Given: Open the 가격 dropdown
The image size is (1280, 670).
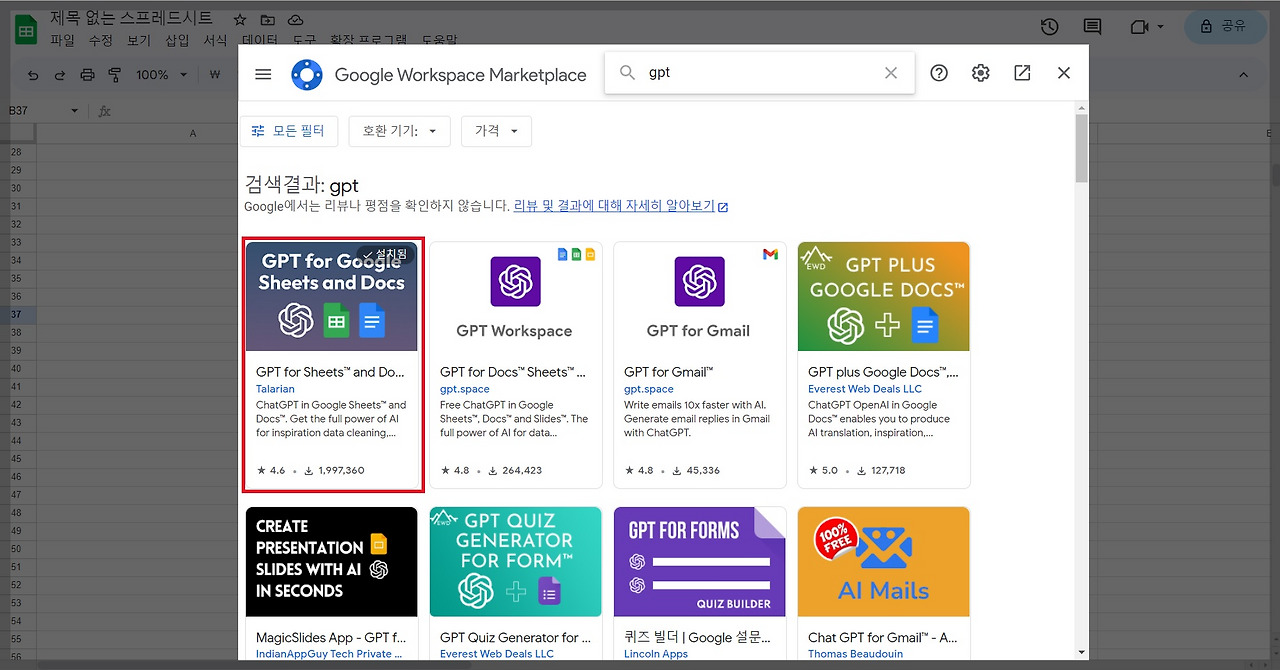Looking at the screenshot, I should click(x=496, y=131).
